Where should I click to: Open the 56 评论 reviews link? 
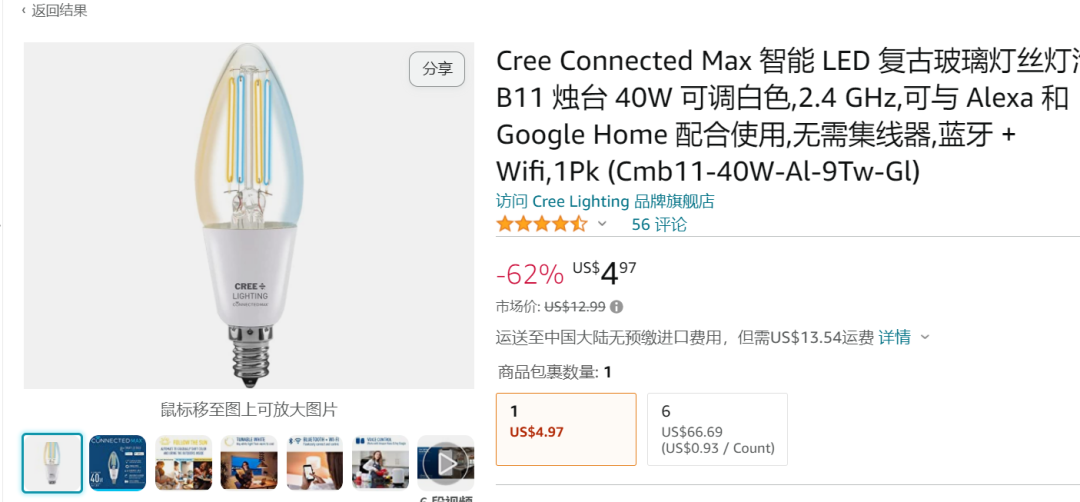[659, 224]
